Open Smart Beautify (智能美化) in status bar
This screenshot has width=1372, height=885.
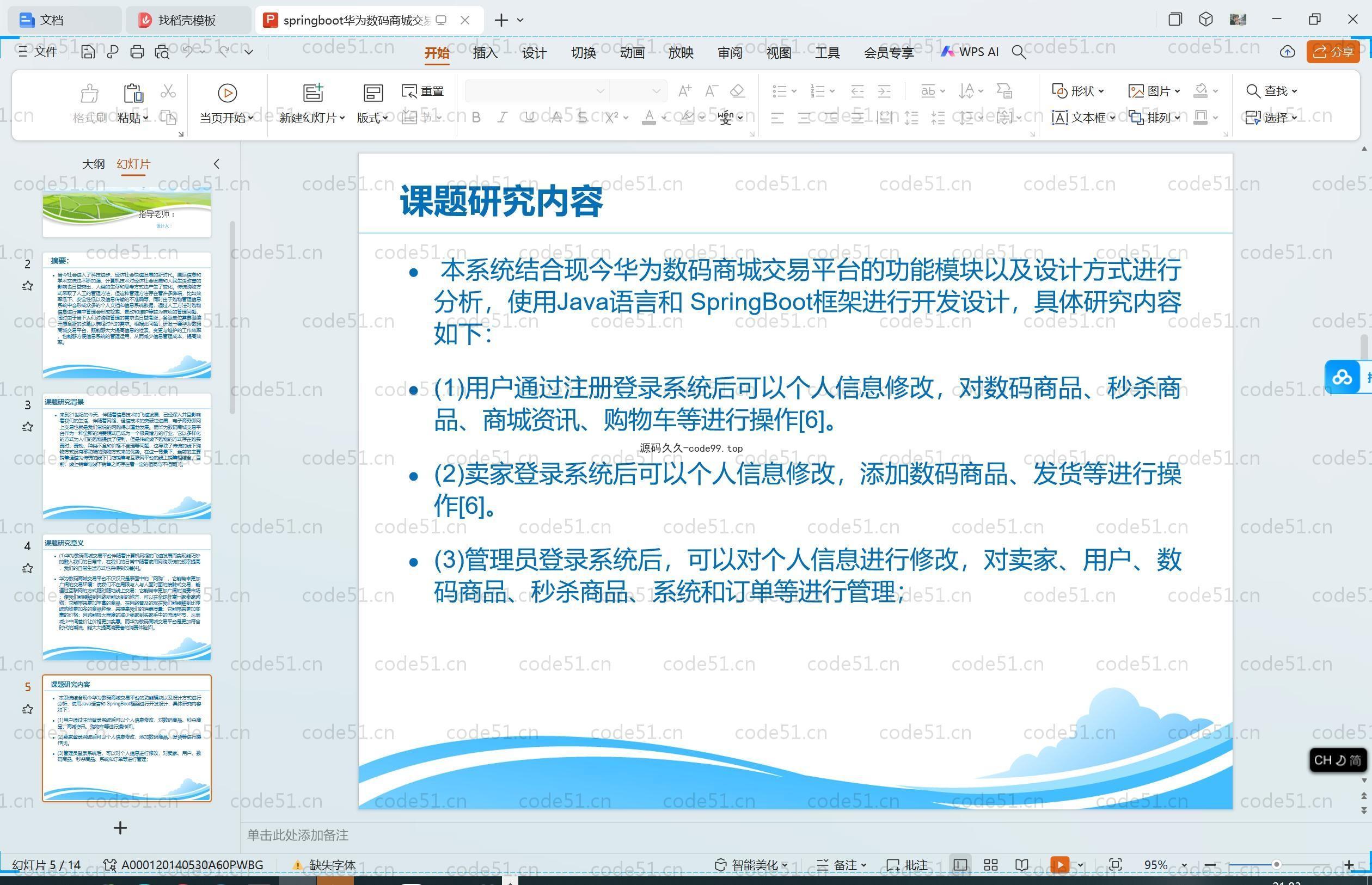point(751,865)
